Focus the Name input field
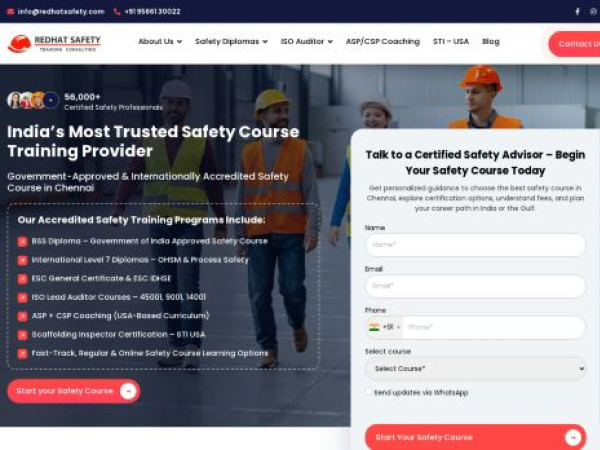This screenshot has width=600, height=450. tap(475, 245)
